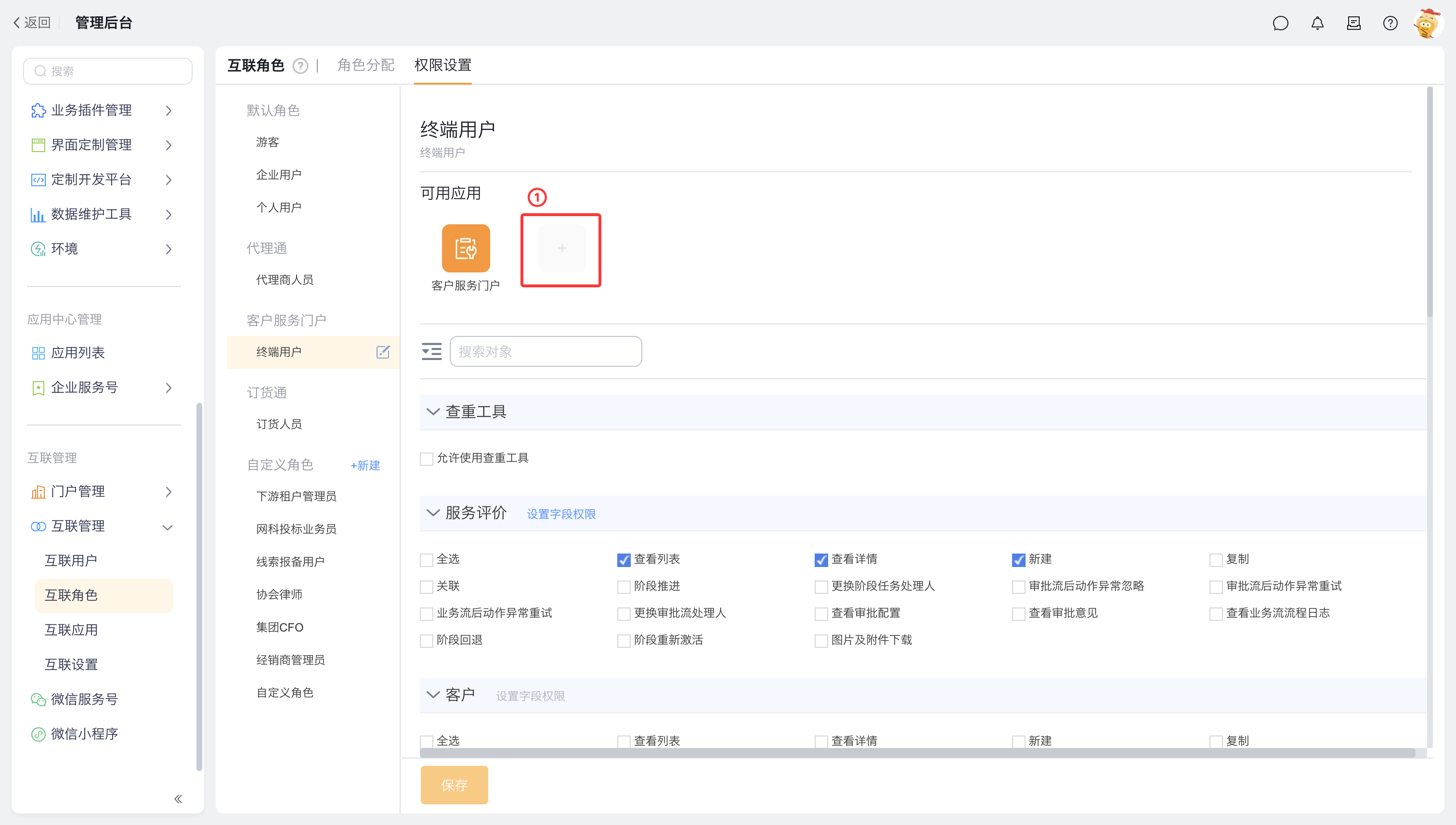Click the plus tile to add an available app
The image size is (1456, 825).
[562, 248]
